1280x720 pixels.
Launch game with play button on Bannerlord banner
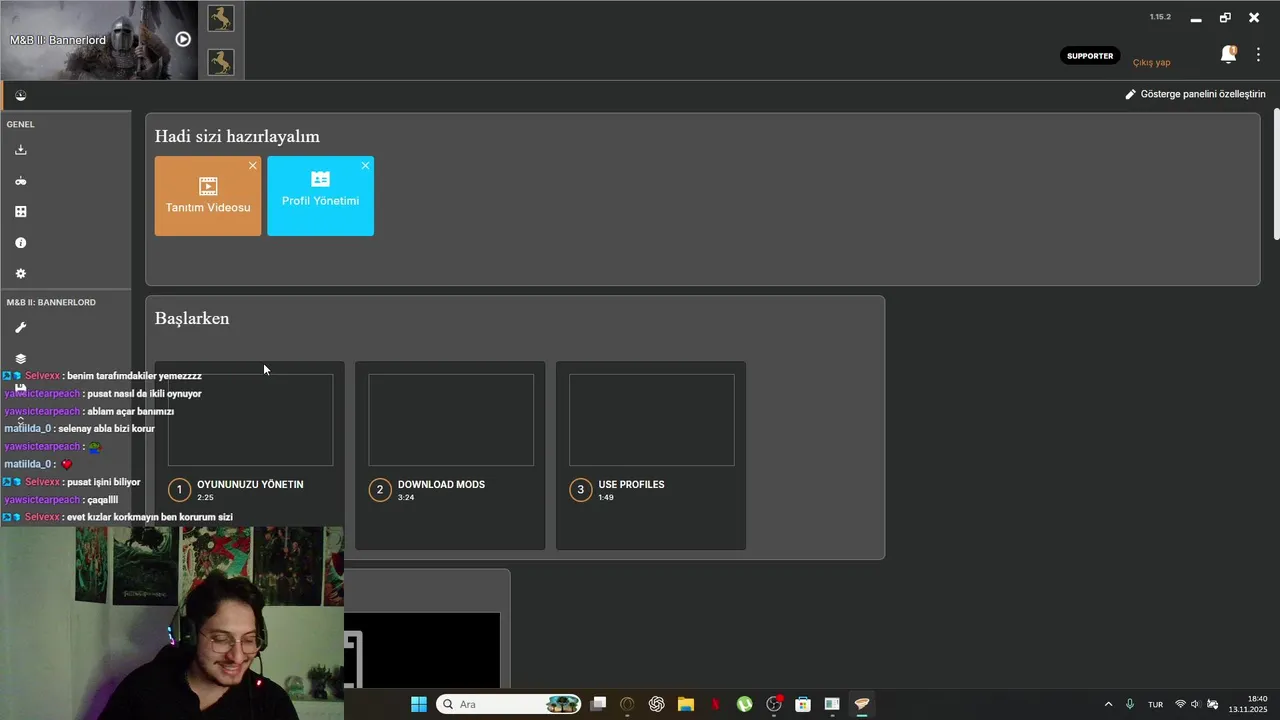click(183, 39)
